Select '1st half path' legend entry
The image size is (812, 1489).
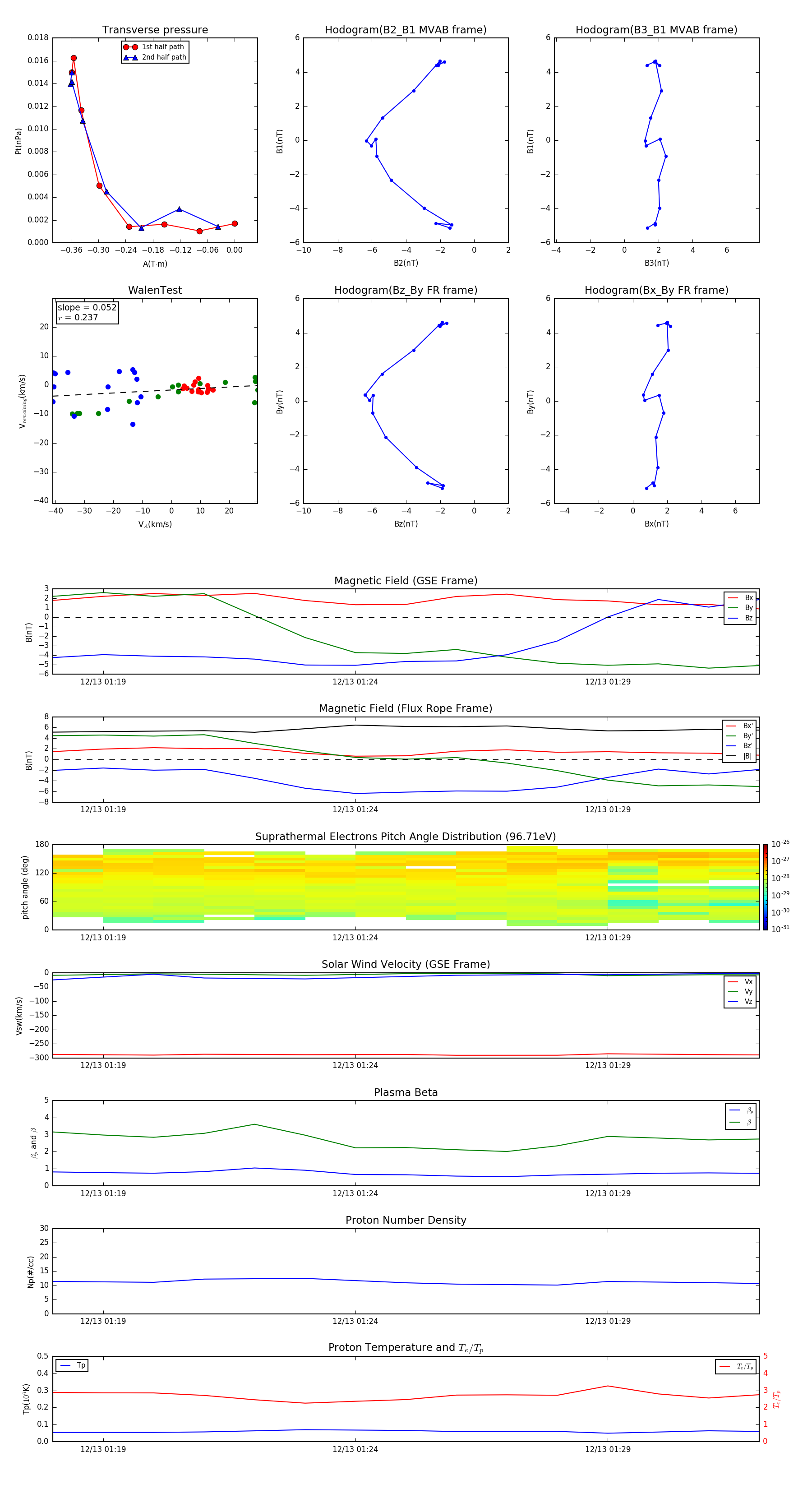(x=155, y=47)
